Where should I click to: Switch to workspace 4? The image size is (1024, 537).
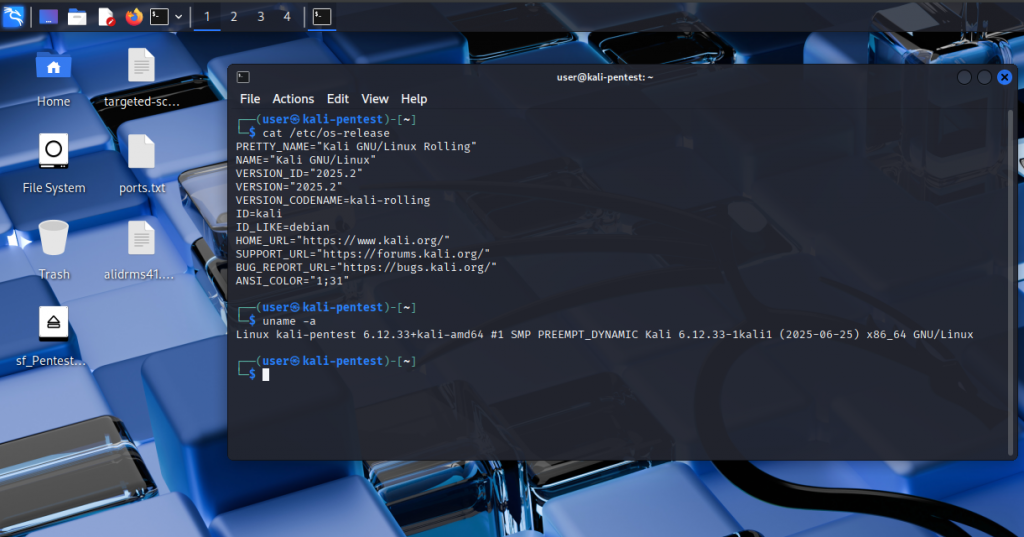(287, 17)
